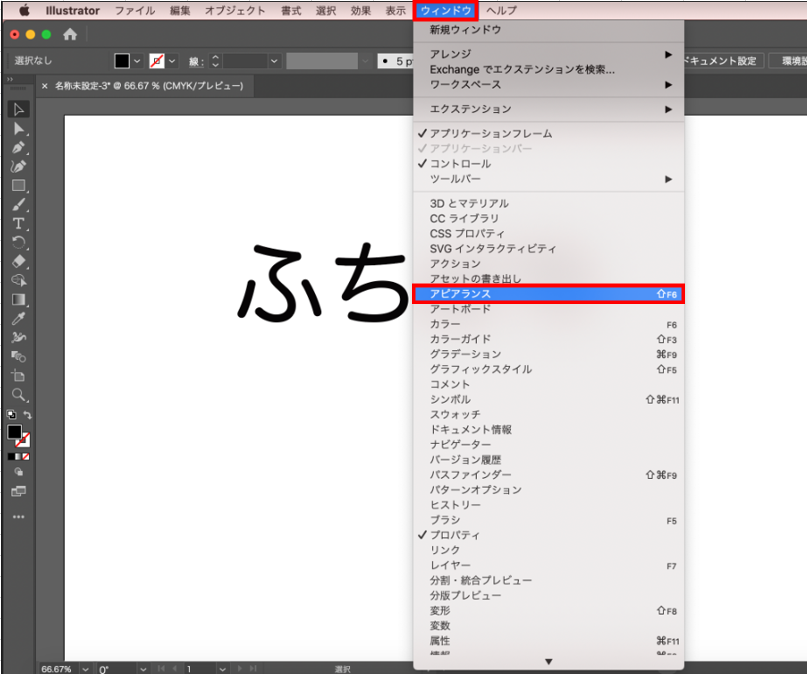Click the fill color box in toolbar

[x=14, y=432]
